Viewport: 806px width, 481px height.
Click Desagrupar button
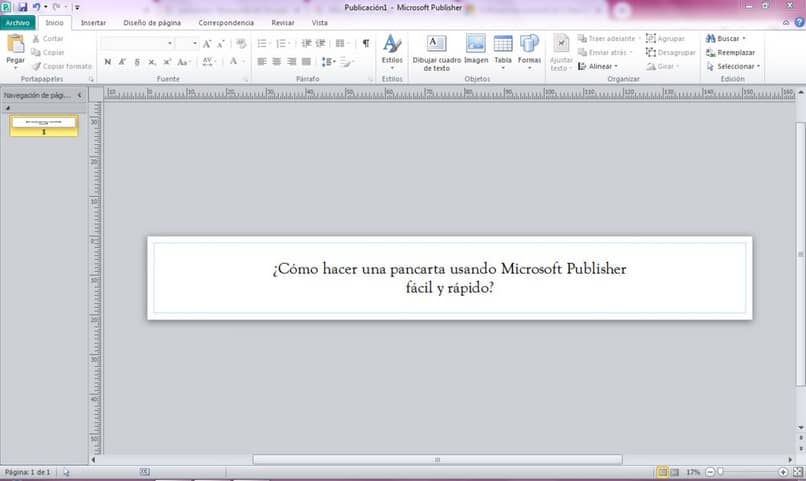coord(670,52)
